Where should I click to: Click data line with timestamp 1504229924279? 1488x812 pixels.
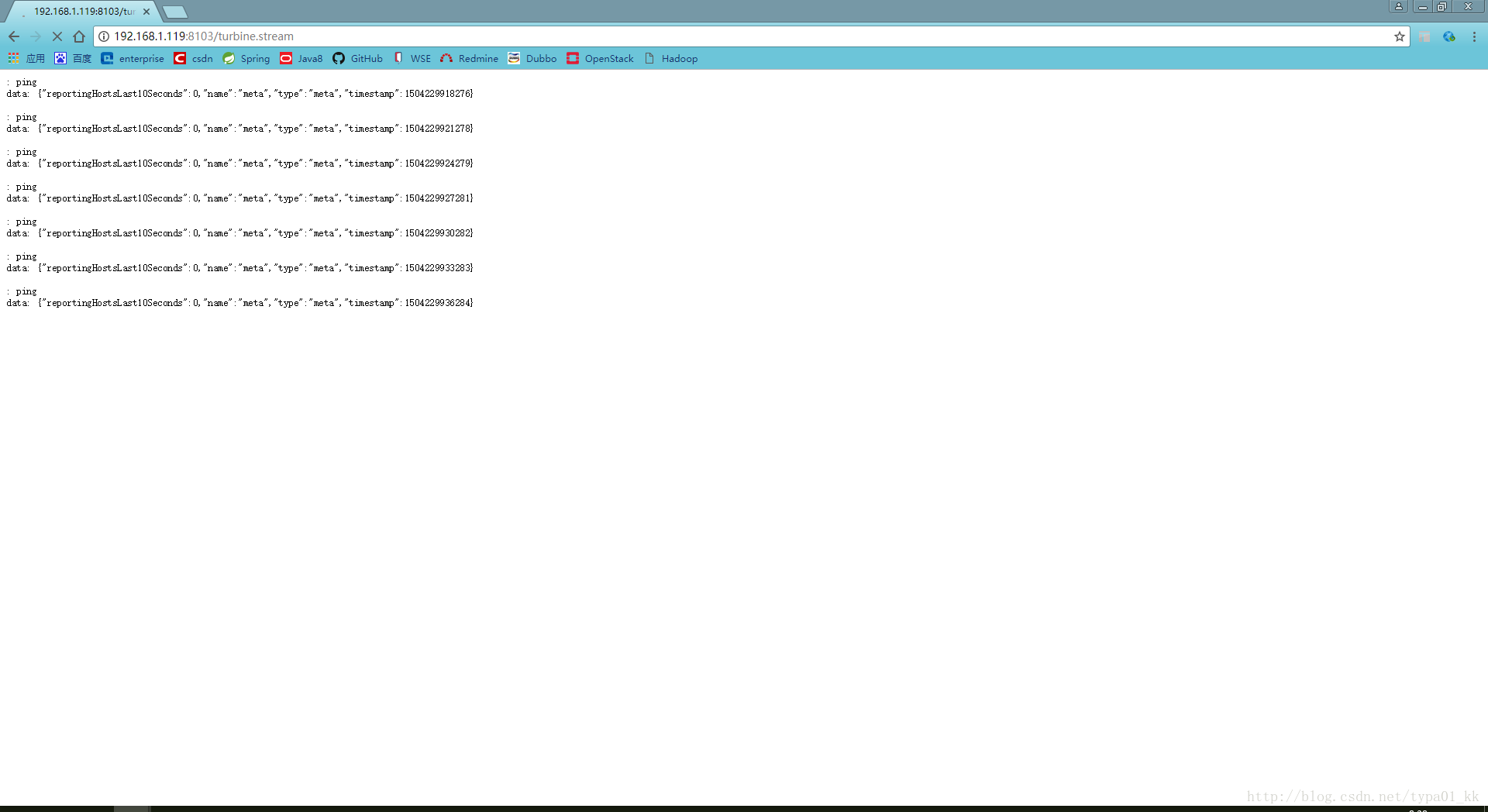click(239, 163)
